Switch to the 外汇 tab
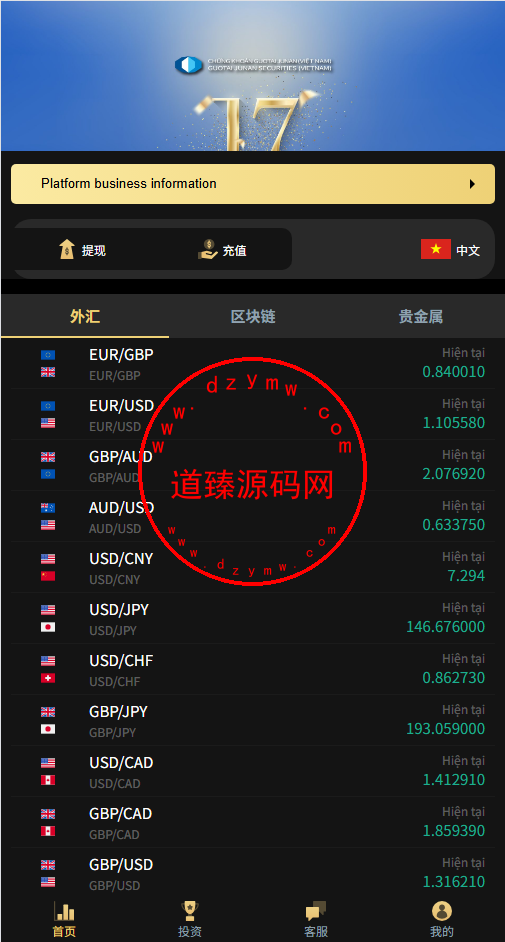The height and width of the screenshot is (942, 505). pos(85,317)
